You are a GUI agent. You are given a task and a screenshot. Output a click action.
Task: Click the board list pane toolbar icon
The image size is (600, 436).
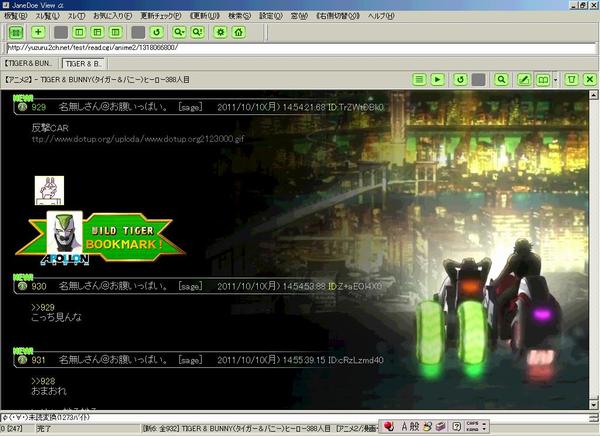[x=16, y=33]
